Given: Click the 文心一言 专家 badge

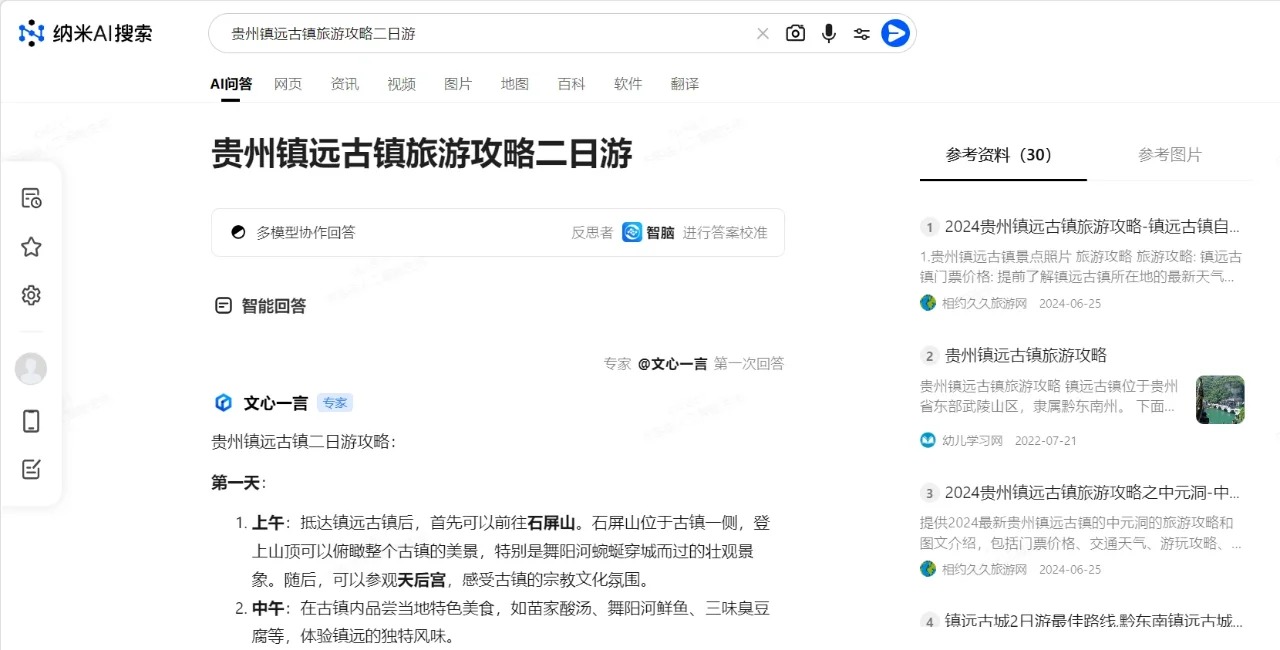Looking at the screenshot, I should point(335,402).
